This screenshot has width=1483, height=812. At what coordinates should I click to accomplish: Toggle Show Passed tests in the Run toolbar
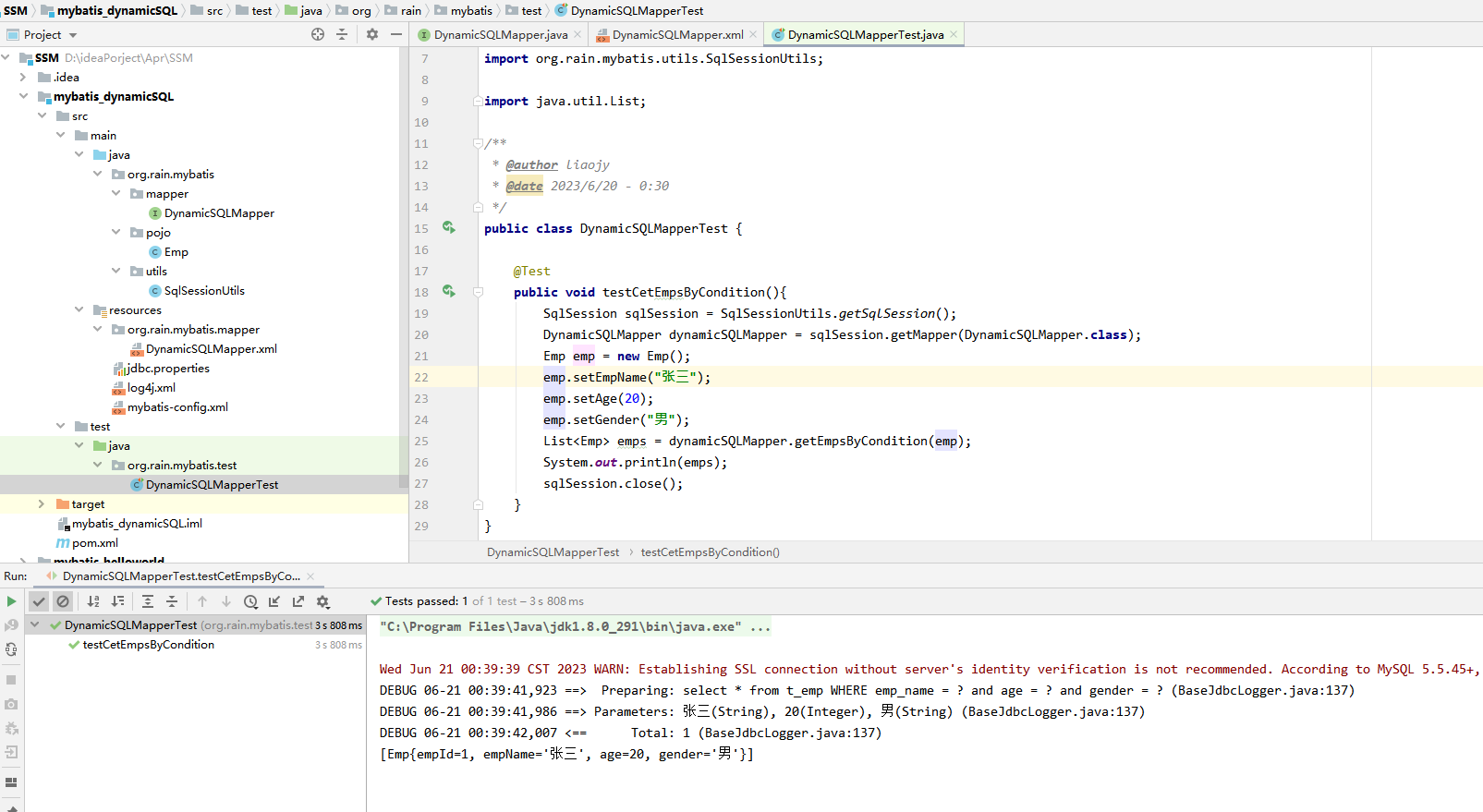coord(39,601)
